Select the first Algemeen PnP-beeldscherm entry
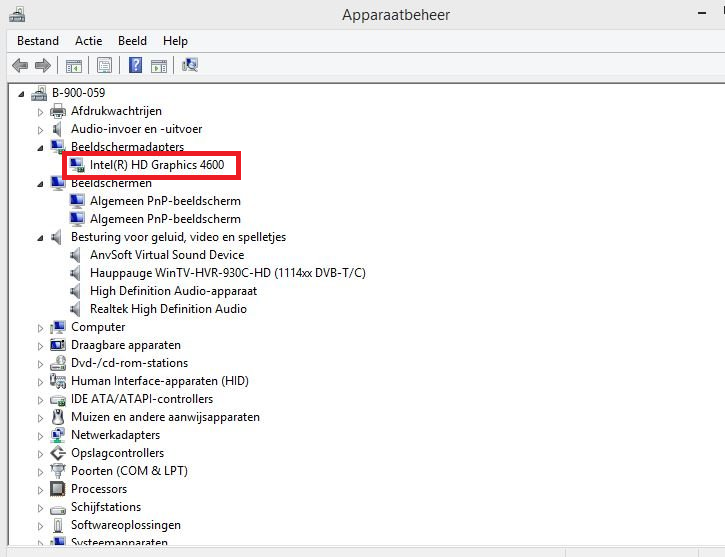Screen dimensions: 725x557 click(x=165, y=201)
